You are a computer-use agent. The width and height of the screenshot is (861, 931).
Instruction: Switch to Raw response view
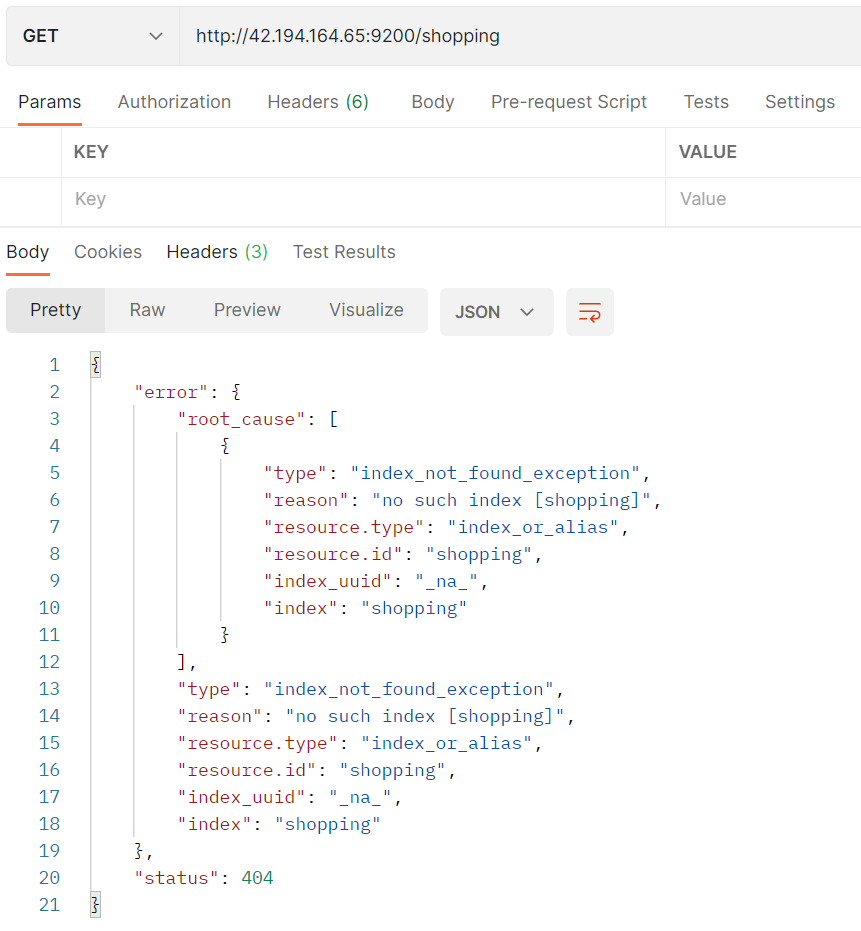click(147, 310)
